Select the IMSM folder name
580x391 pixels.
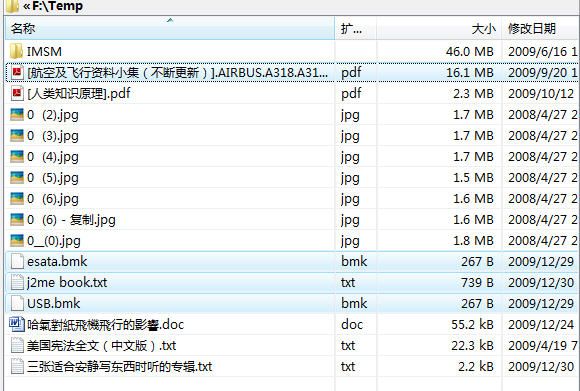click(x=44, y=51)
